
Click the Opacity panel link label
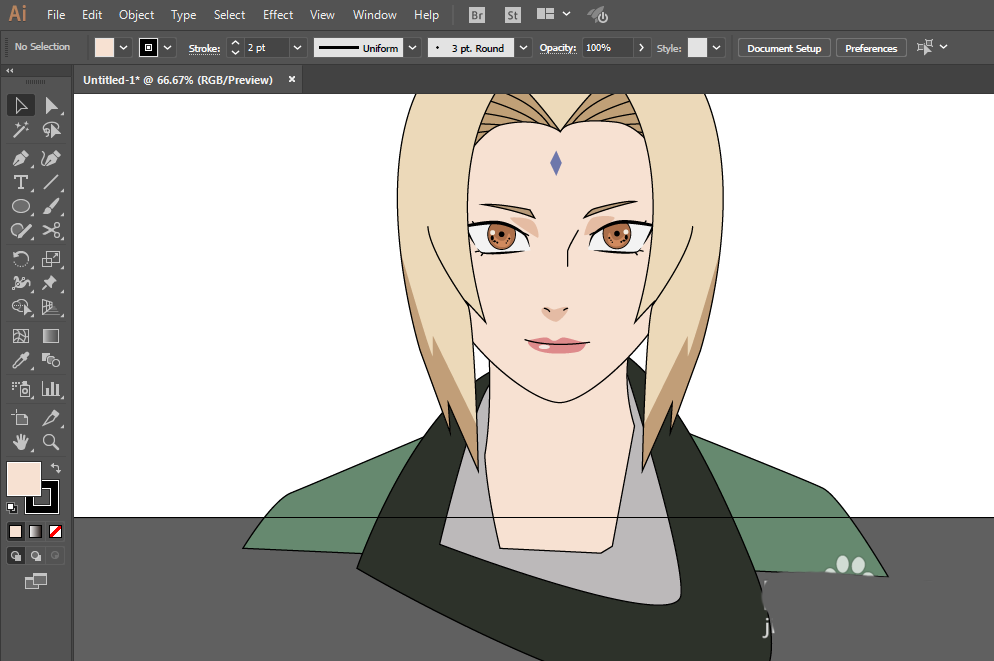coord(558,48)
